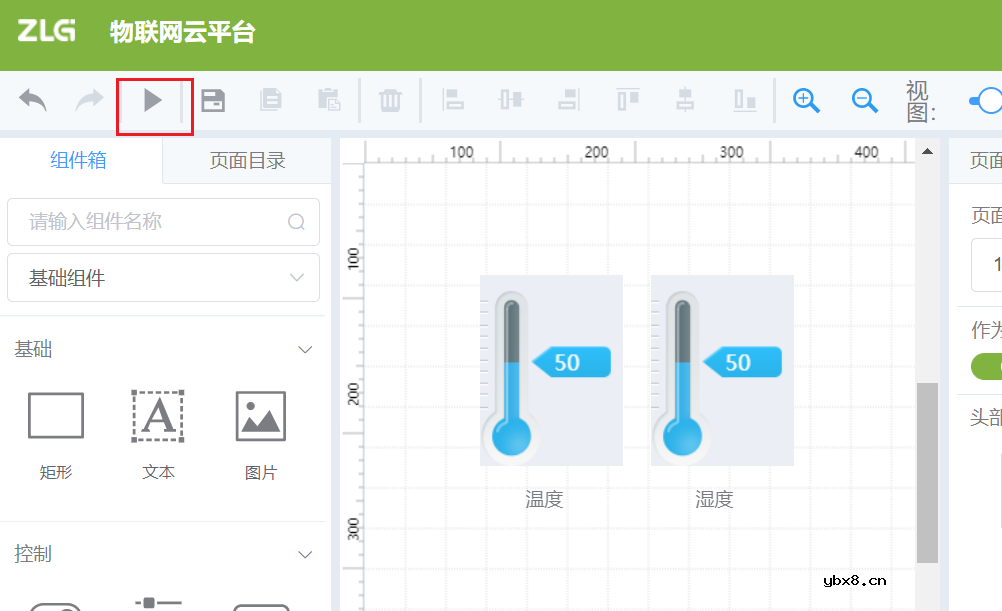Click the trash delete icon

[x=390, y=100]
